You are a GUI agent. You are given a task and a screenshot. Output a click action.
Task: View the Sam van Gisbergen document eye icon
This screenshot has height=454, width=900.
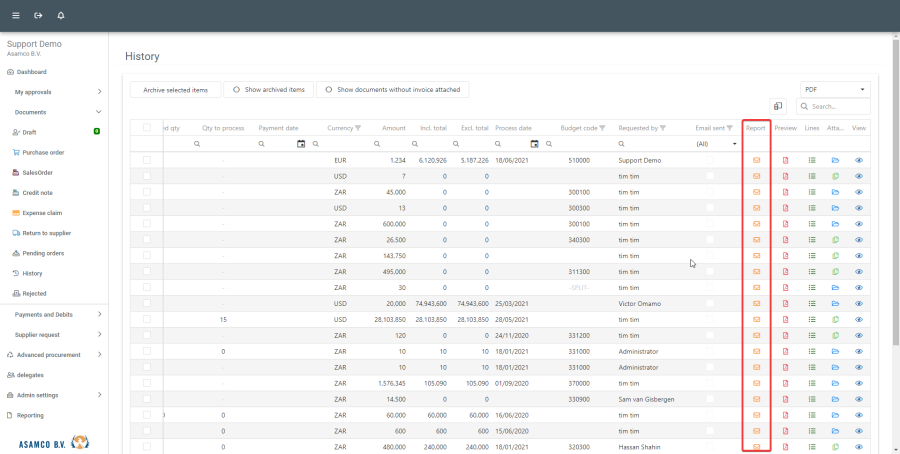coord(859,399)
